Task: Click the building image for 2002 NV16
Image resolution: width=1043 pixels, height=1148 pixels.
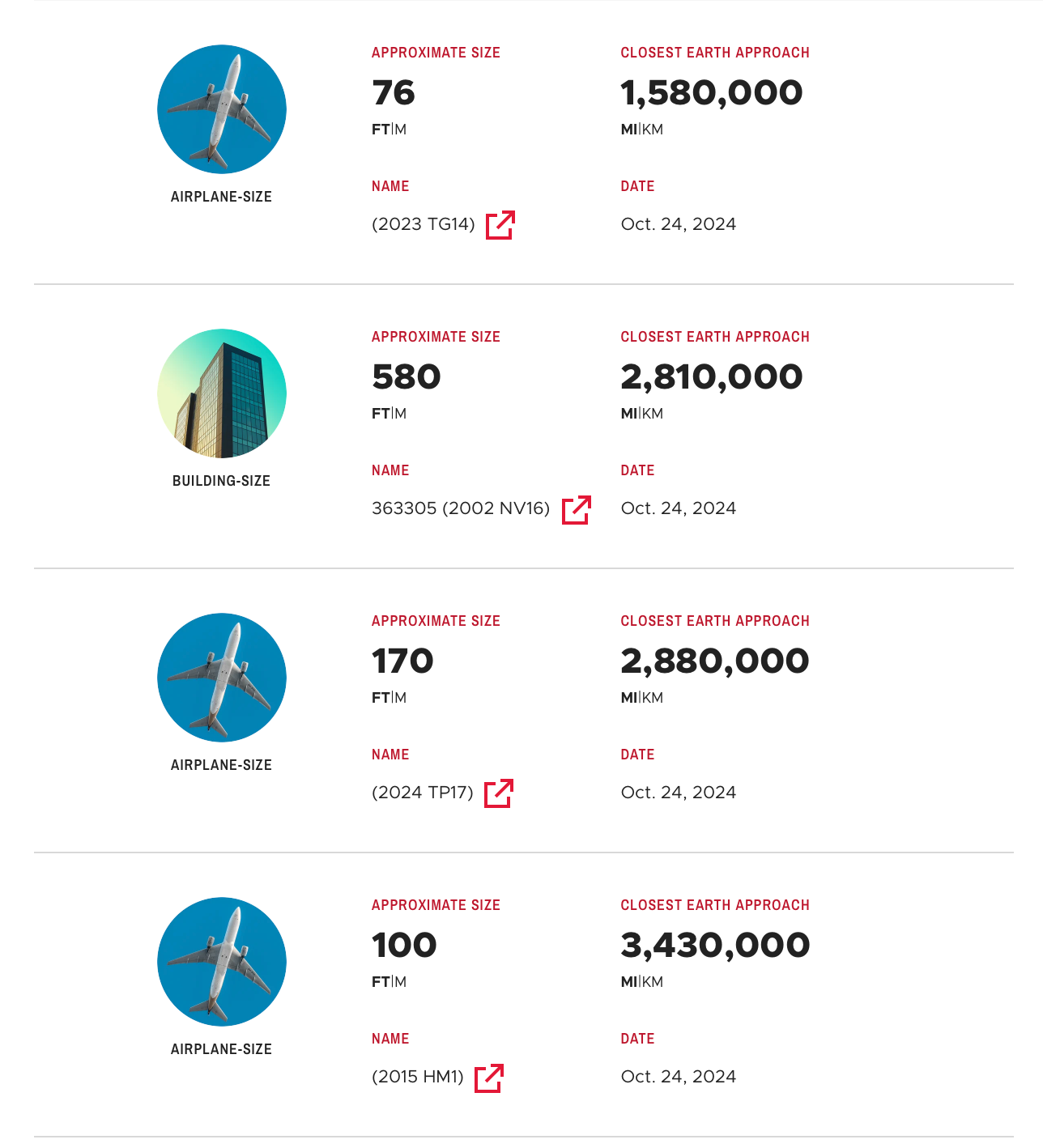Action: coord(222,393)
